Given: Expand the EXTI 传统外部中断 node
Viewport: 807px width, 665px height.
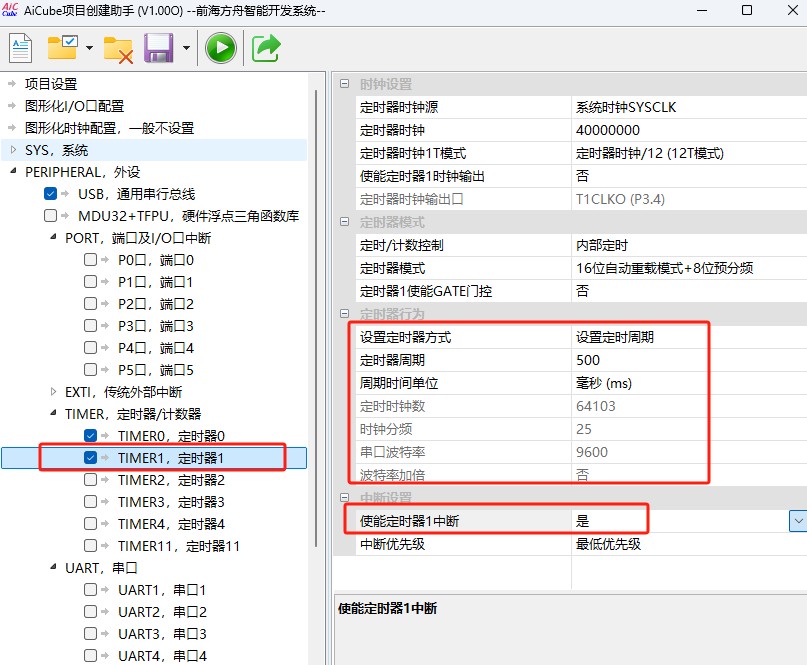Looking at the screenshot, I should 54,392.
